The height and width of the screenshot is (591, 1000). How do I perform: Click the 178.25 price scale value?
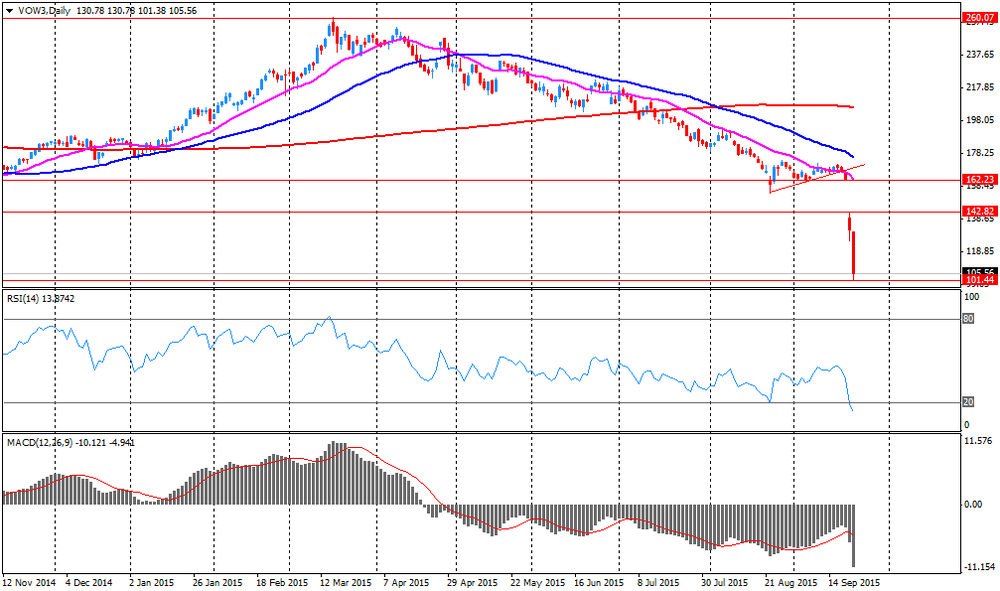pyautogui.click(x=980, y=152)
